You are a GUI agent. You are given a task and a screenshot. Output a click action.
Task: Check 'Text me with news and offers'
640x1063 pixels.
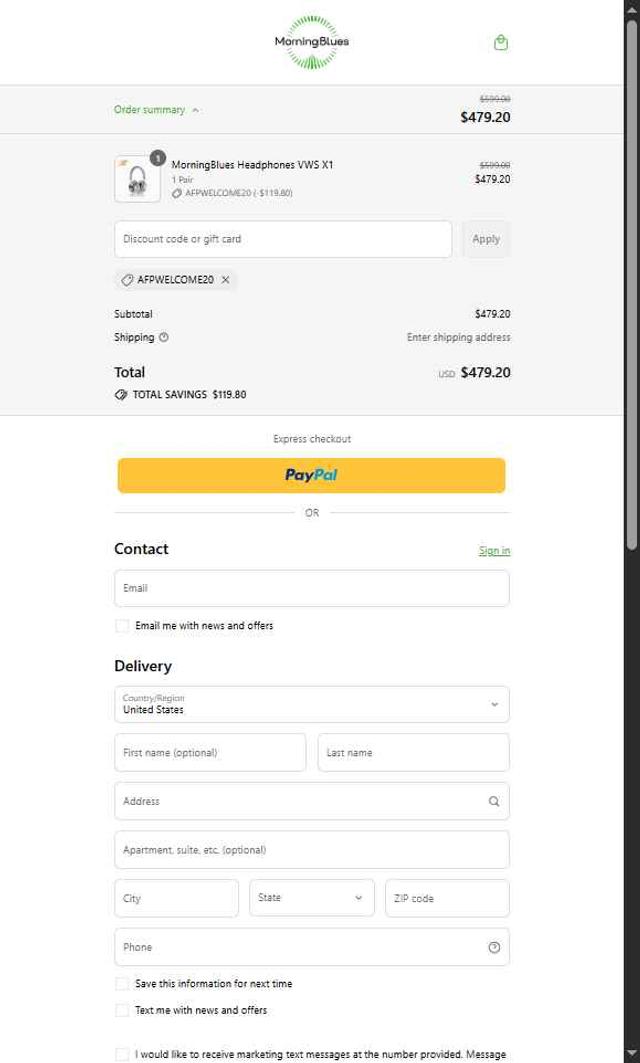(x=122, y=1010)
